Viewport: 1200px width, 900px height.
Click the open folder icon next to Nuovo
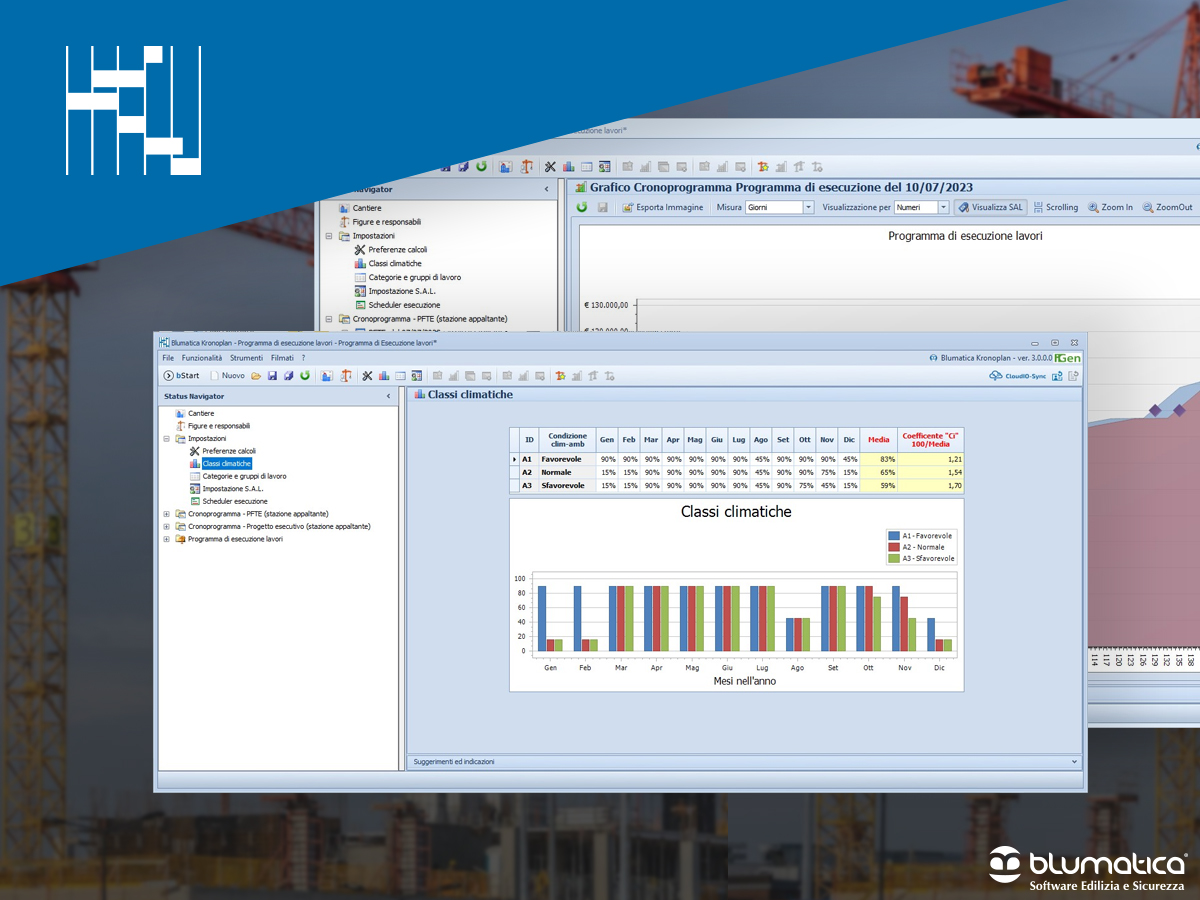click(256, 375)
